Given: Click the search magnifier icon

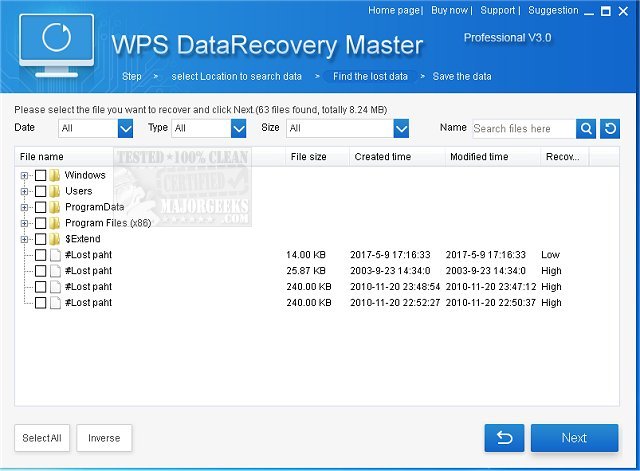Looking at the screenshot, I should coord(586,129).
